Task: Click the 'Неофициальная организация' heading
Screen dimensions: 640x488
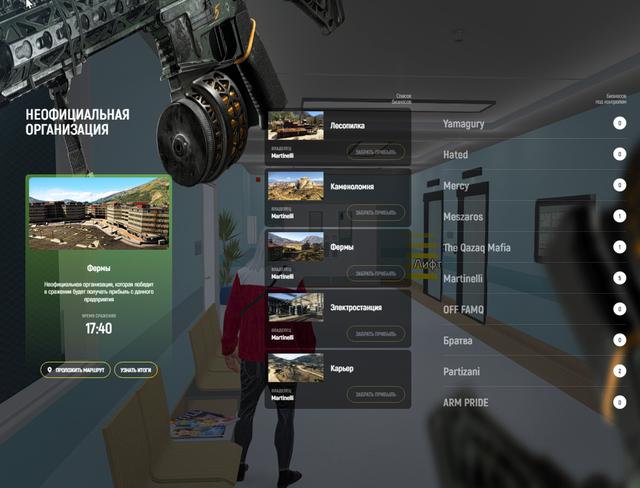Action: (x=78, y=122)
